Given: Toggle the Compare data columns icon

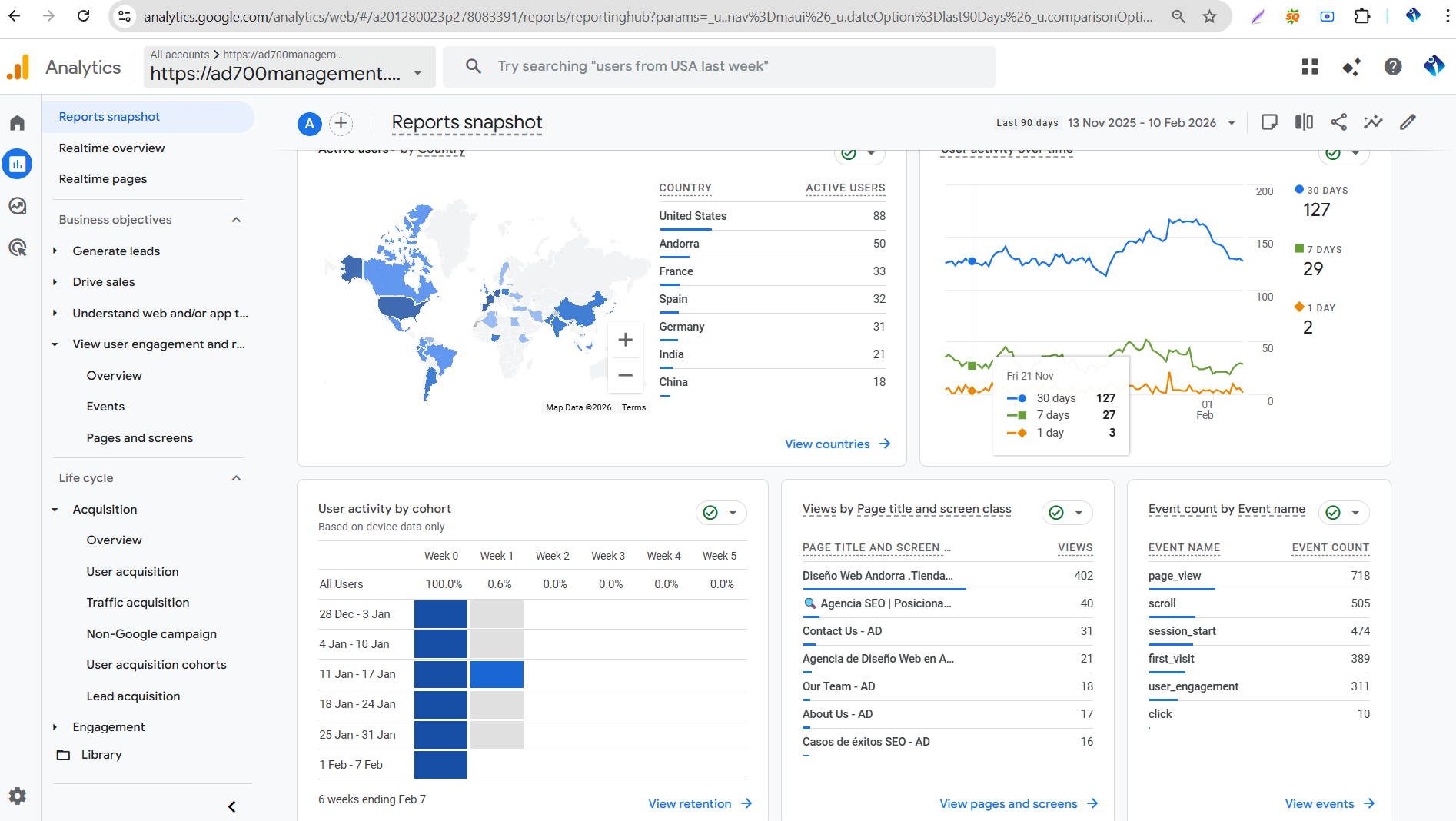Looking at the screenshot, I should (x=1304, y=122).
